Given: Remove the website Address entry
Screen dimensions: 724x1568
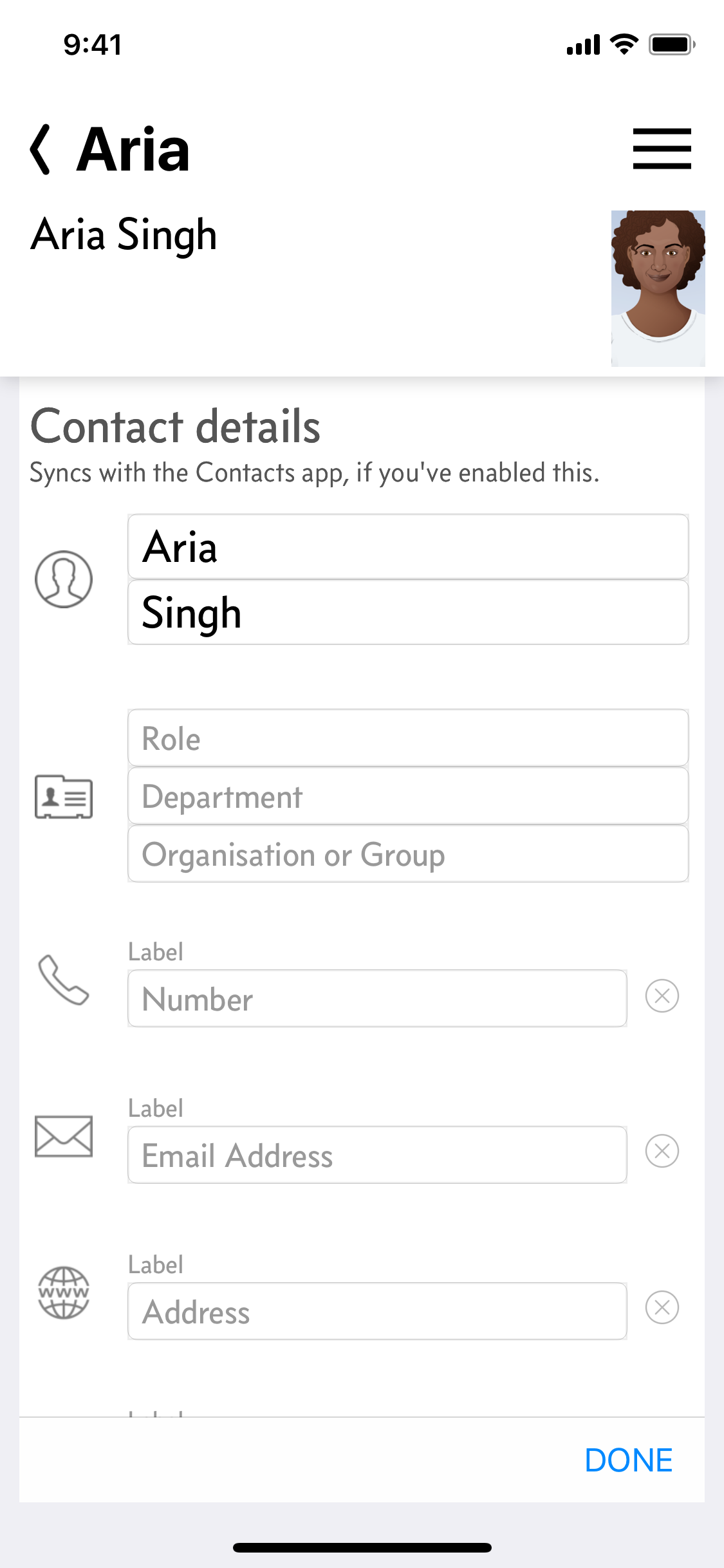Looking at the screenshot, I should (662, 1307).
